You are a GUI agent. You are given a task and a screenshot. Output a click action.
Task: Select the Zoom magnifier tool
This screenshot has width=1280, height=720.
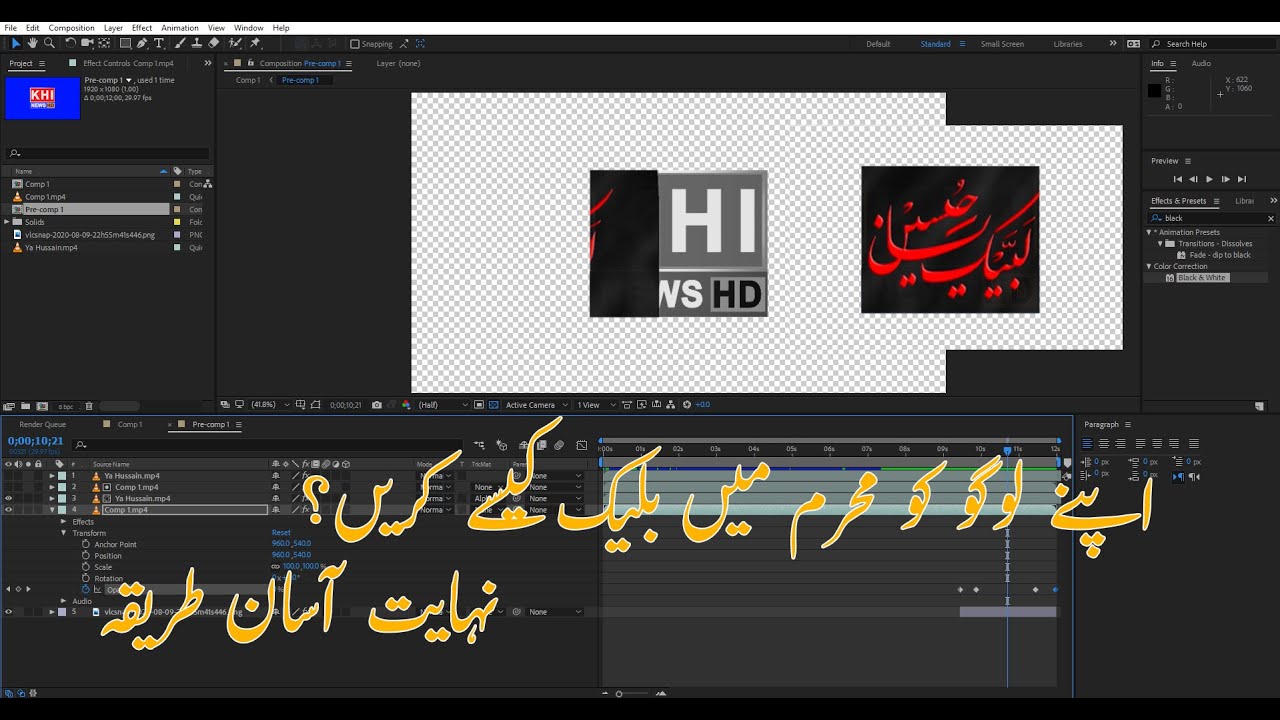tap(49, 43)
